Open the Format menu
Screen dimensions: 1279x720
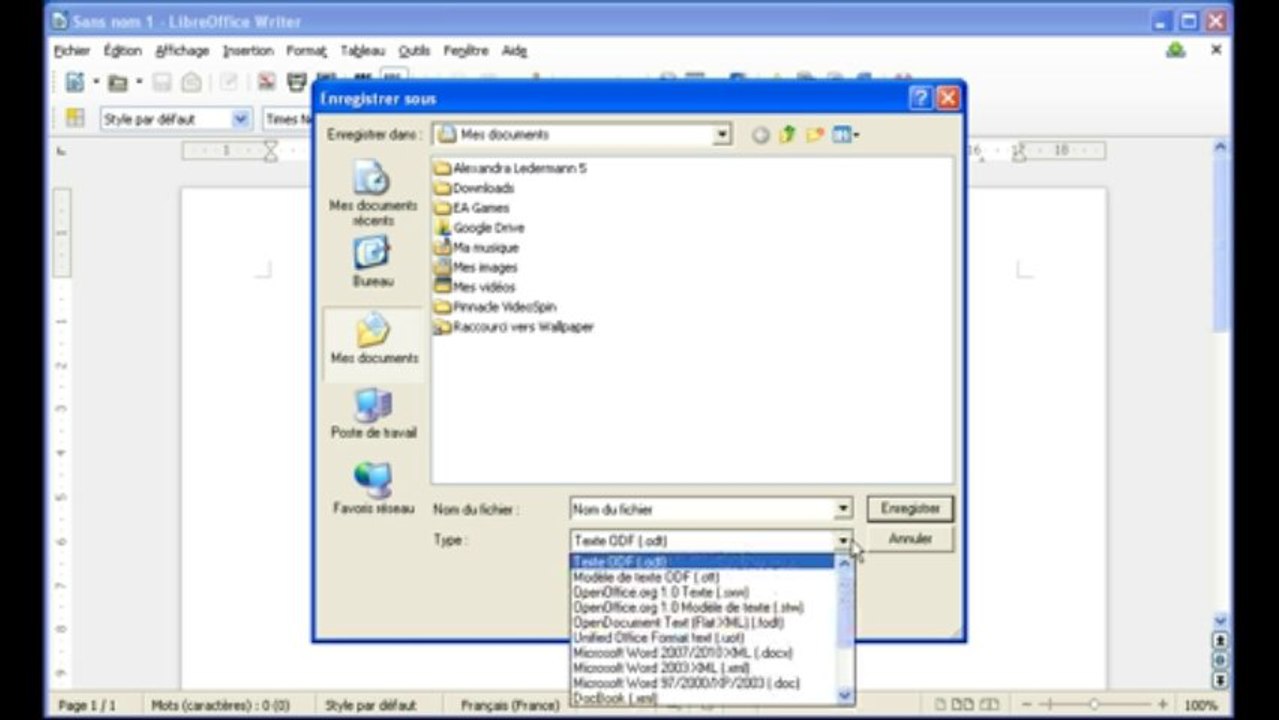pyautogui.click(x=306, y=50)
